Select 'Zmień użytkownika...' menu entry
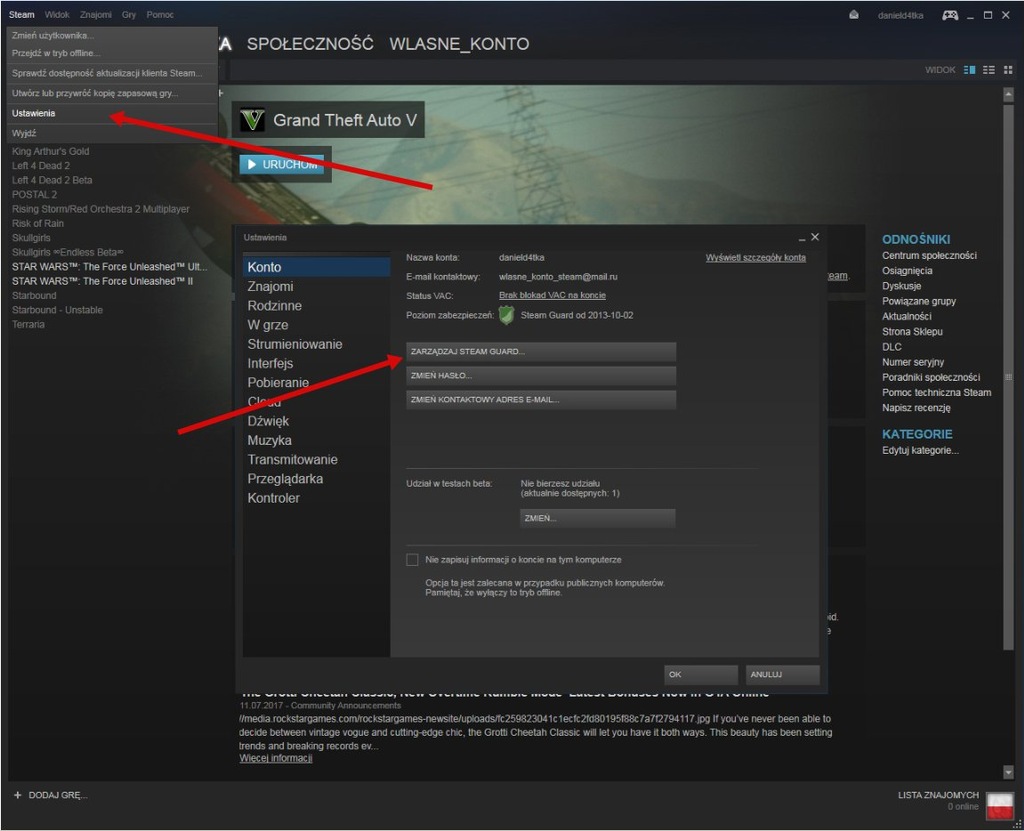Screen dimensions: 1024x831 pyautogui.click(x=112, y=35)
